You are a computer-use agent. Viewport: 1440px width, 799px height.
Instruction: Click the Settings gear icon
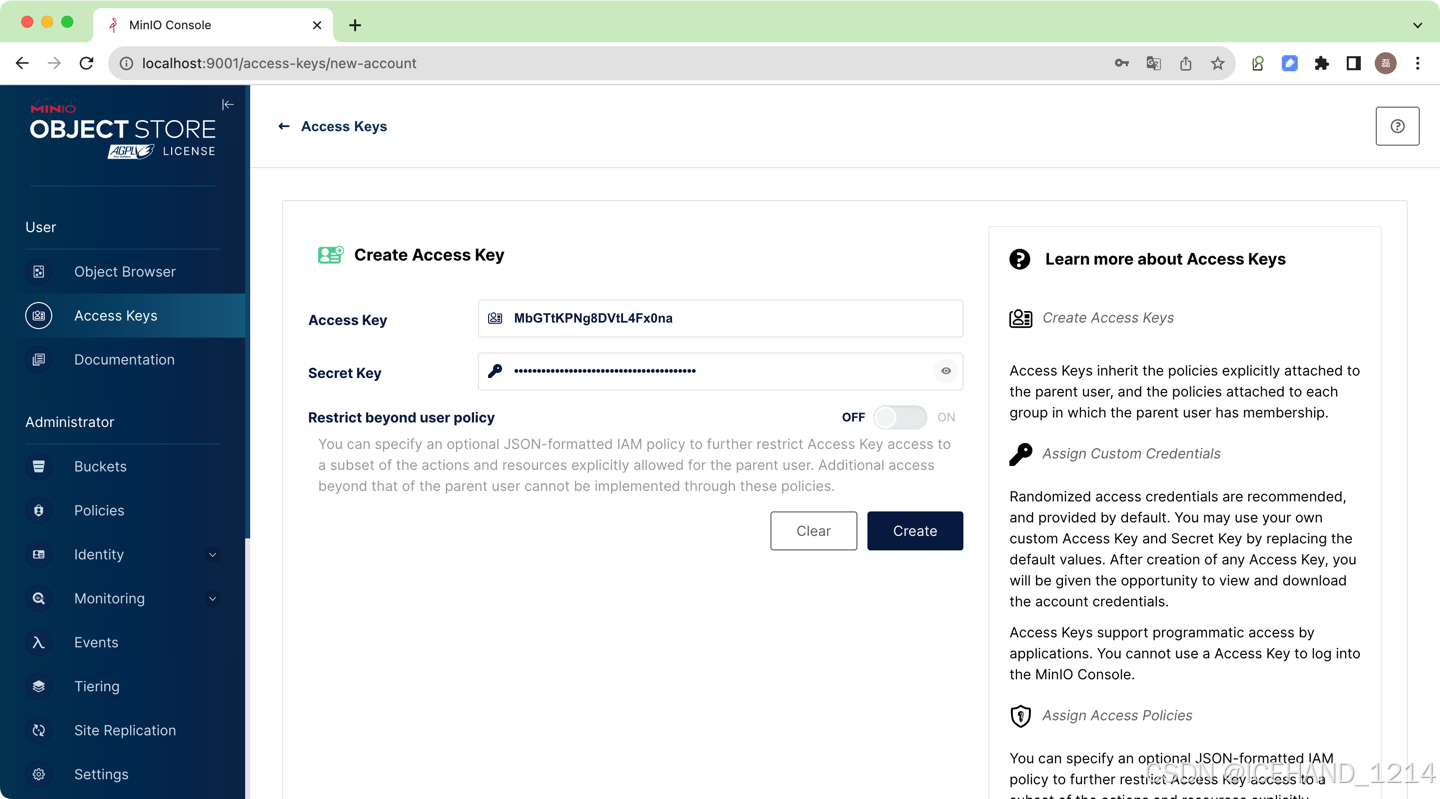[x=39, y=775]
